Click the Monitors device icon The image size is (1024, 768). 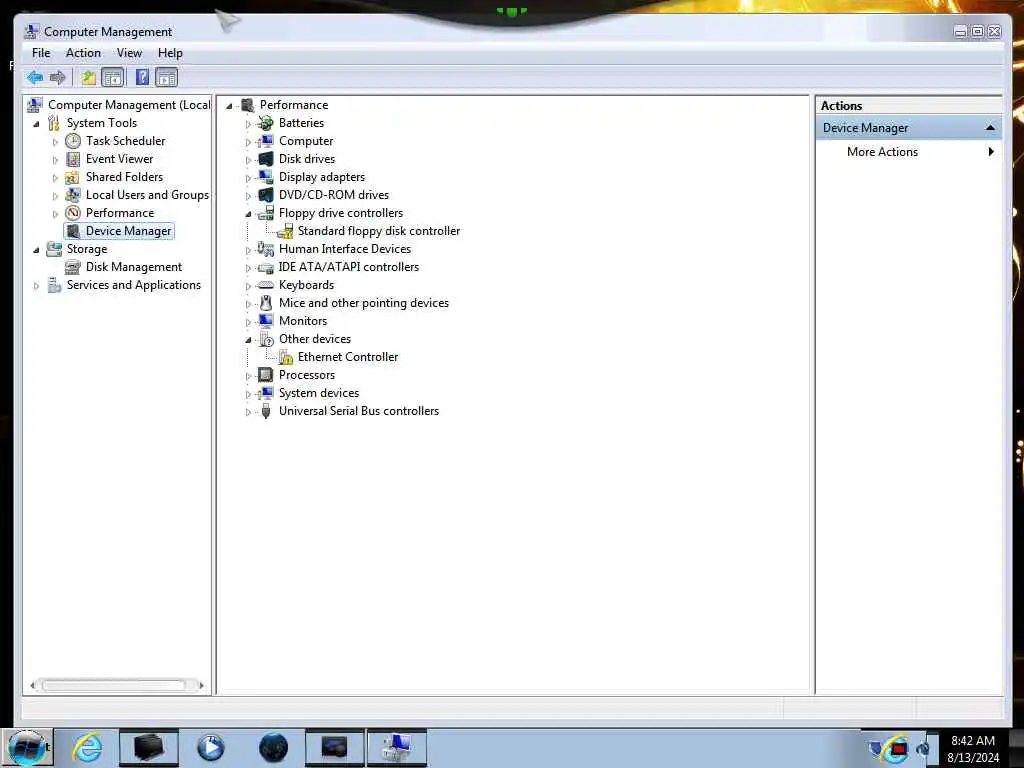pos(265,321)
